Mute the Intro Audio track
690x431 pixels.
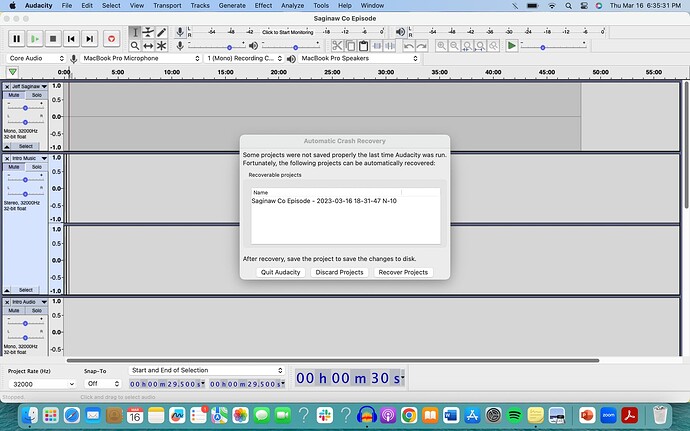click(15, 310)
